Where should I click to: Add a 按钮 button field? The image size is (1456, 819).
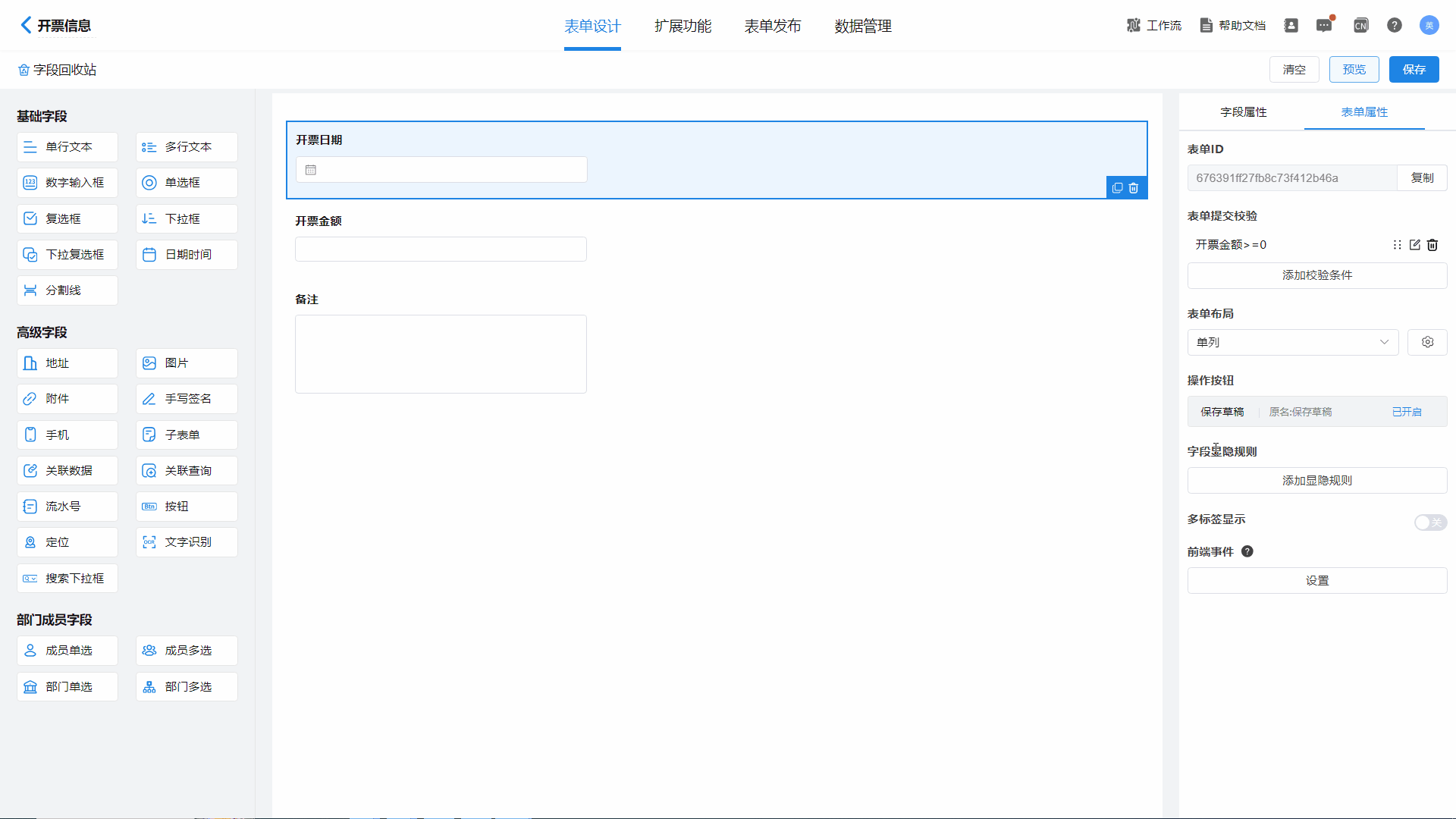coord(187,507)
